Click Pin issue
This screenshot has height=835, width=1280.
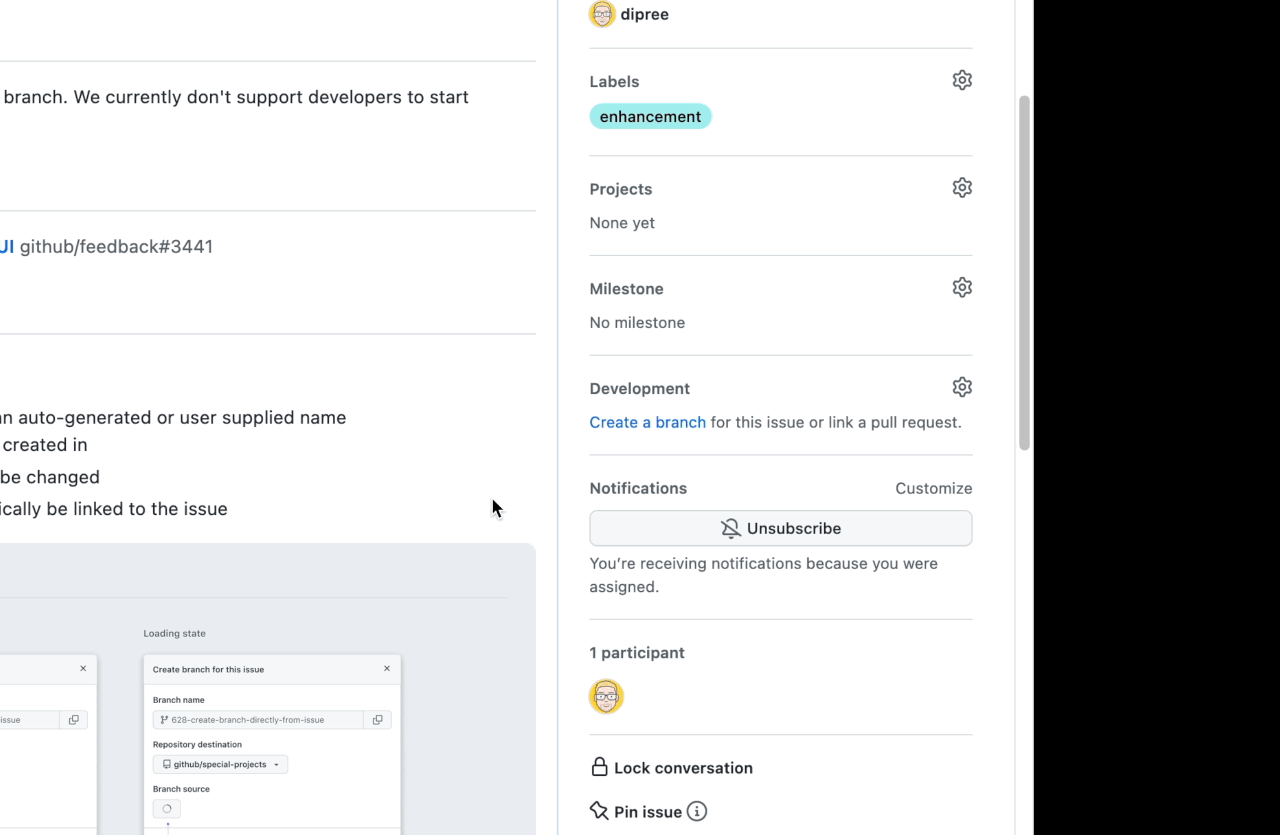coord(648,812)
